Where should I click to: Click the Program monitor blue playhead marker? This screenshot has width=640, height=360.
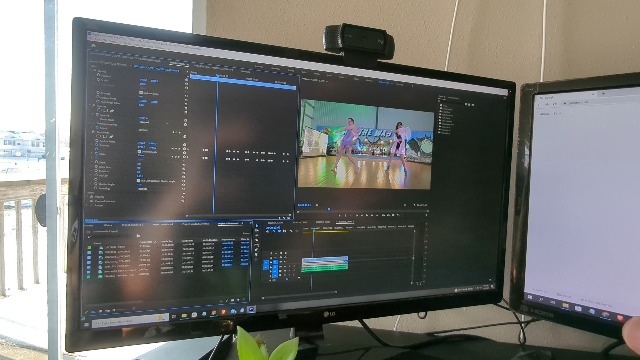point(329,209)
